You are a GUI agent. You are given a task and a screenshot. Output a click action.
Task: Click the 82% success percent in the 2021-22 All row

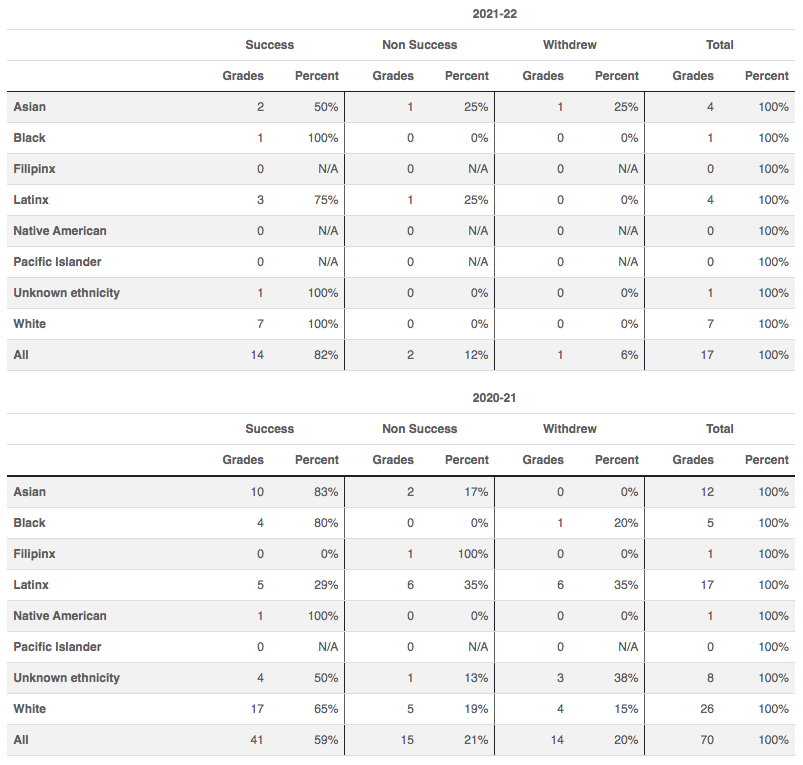[326, 355]
